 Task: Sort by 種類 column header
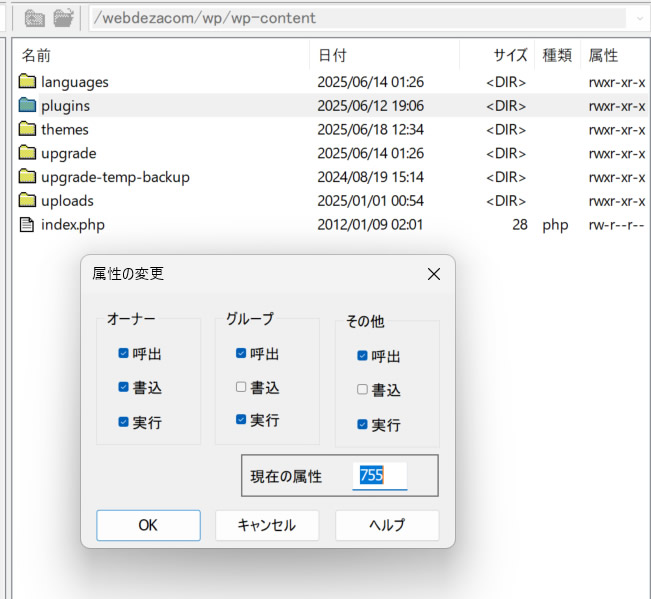[557, 55]
